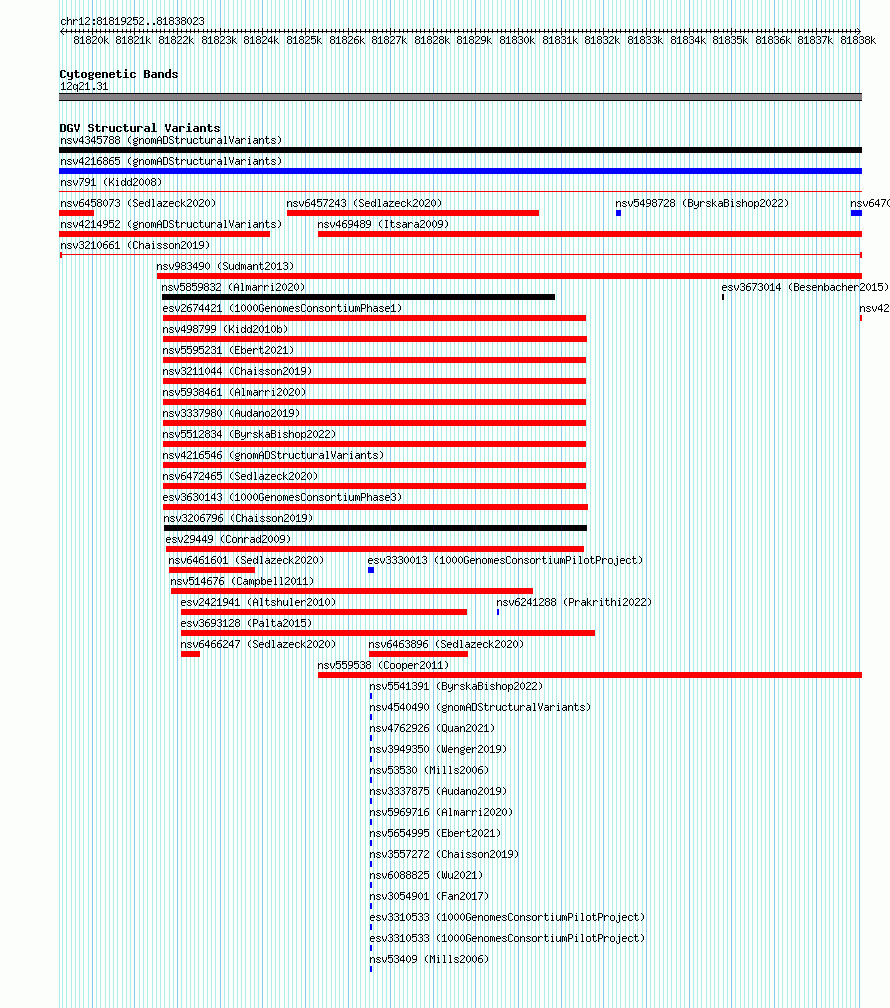The width and height of the screenshot is (890, 1008).
Task: Click the red bar under nsv6457243
Action: (x=413, y=213)
